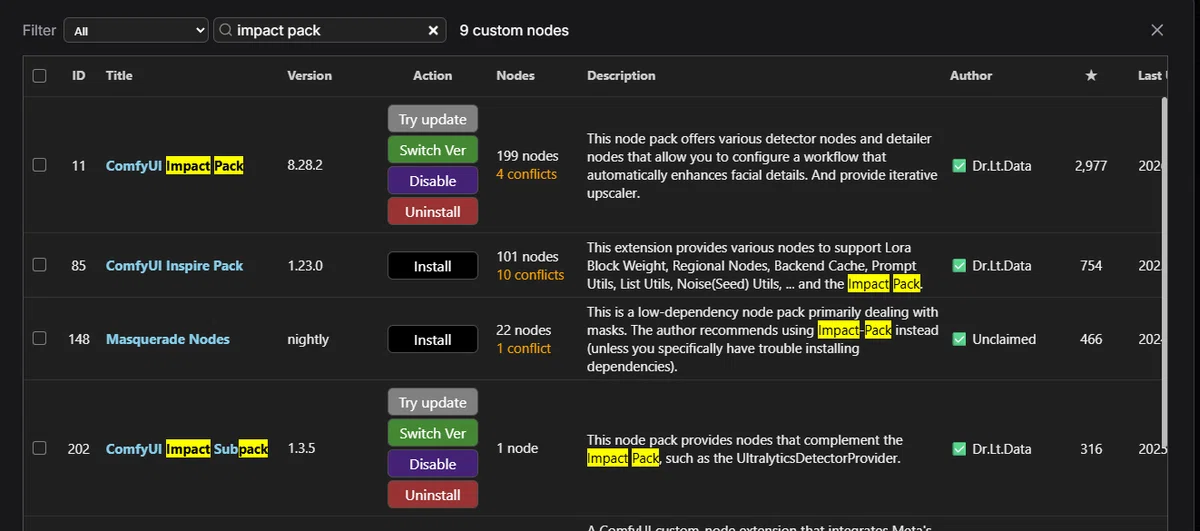This screenshot has width=1200, height=531.
Task: Click ID 148 cell
Action: [x=79, y=339]
